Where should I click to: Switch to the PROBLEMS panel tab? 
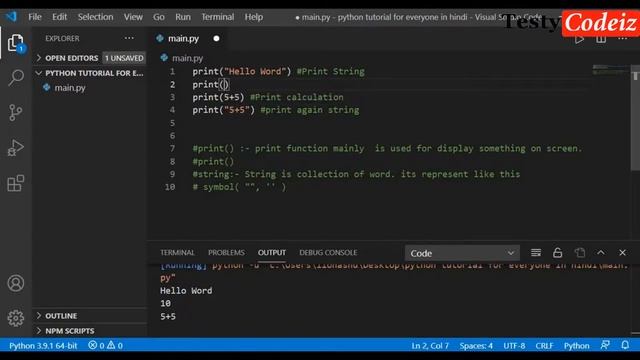226,253
